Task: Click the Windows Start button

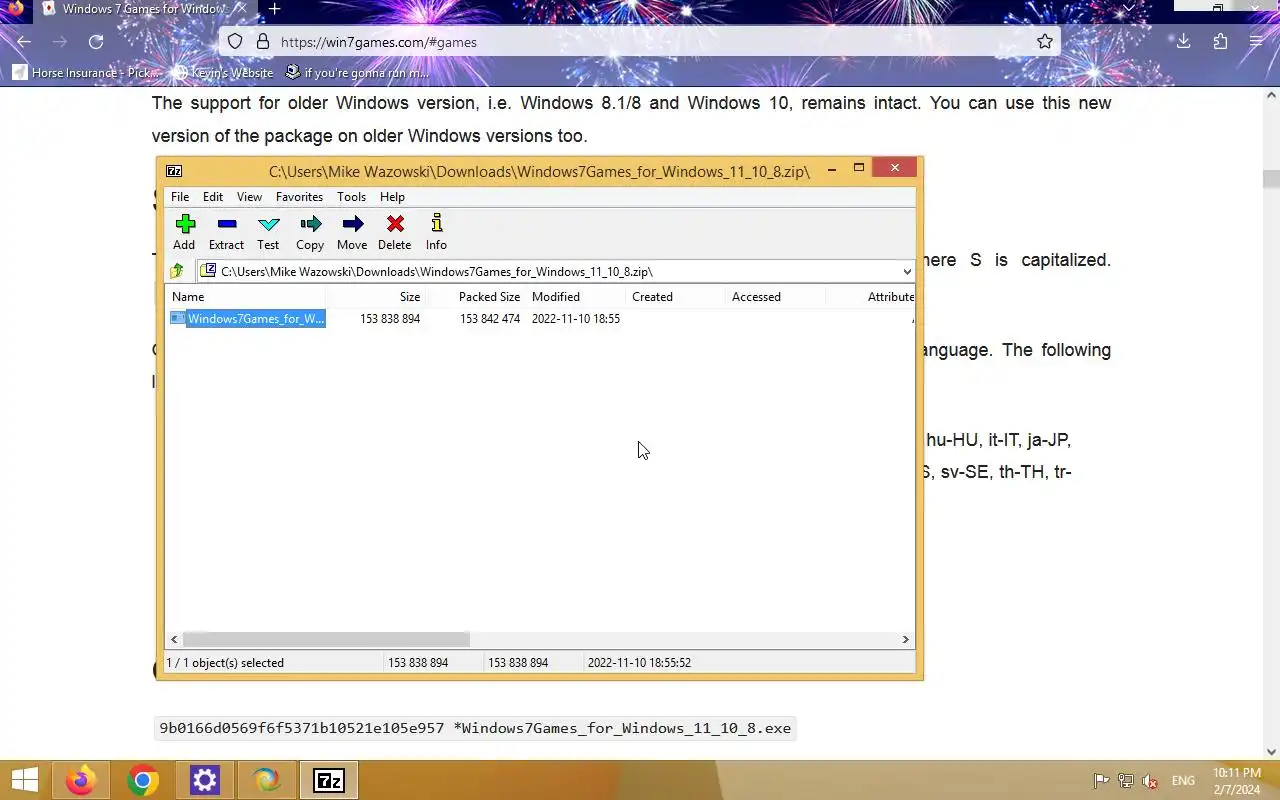Action: 24,780
